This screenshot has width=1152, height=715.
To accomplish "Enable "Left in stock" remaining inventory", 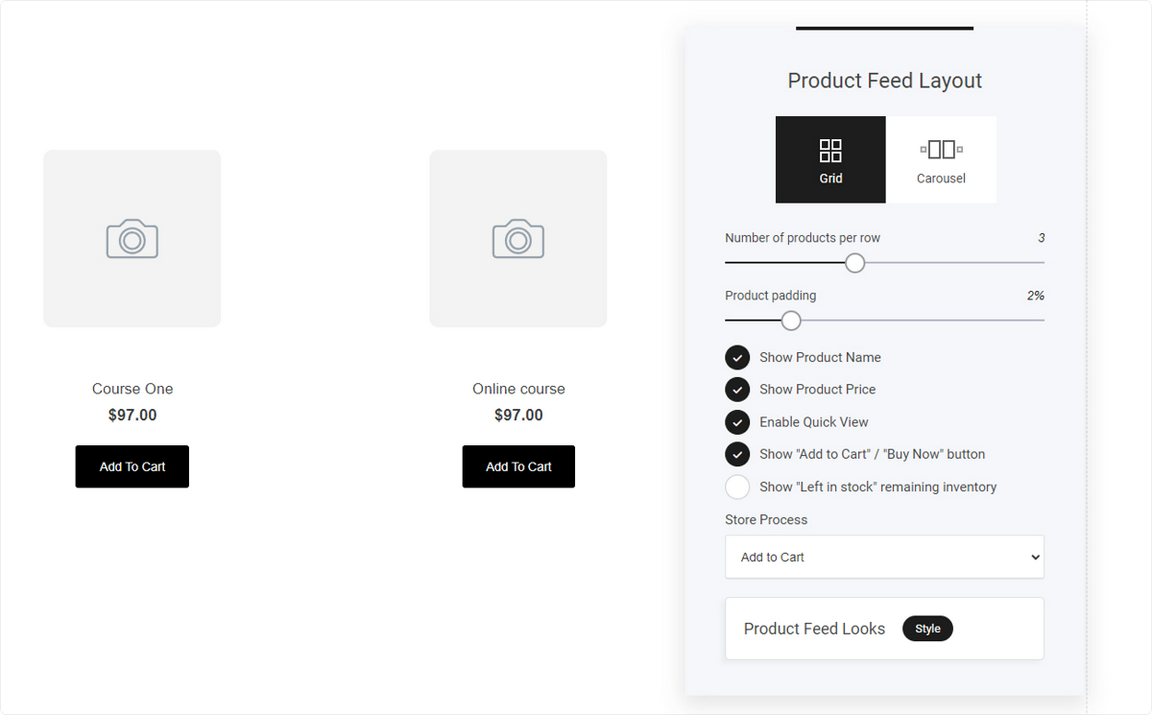I will click(737, 486).
